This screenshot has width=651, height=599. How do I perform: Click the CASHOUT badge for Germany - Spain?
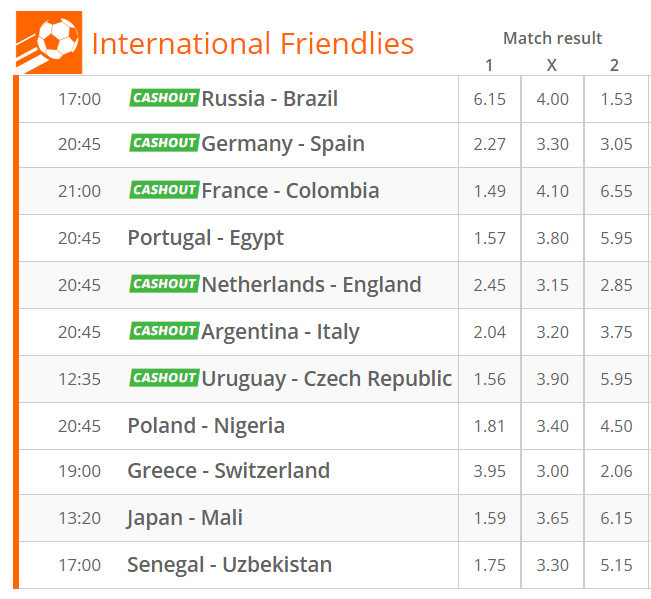click(x=164, y=143)
